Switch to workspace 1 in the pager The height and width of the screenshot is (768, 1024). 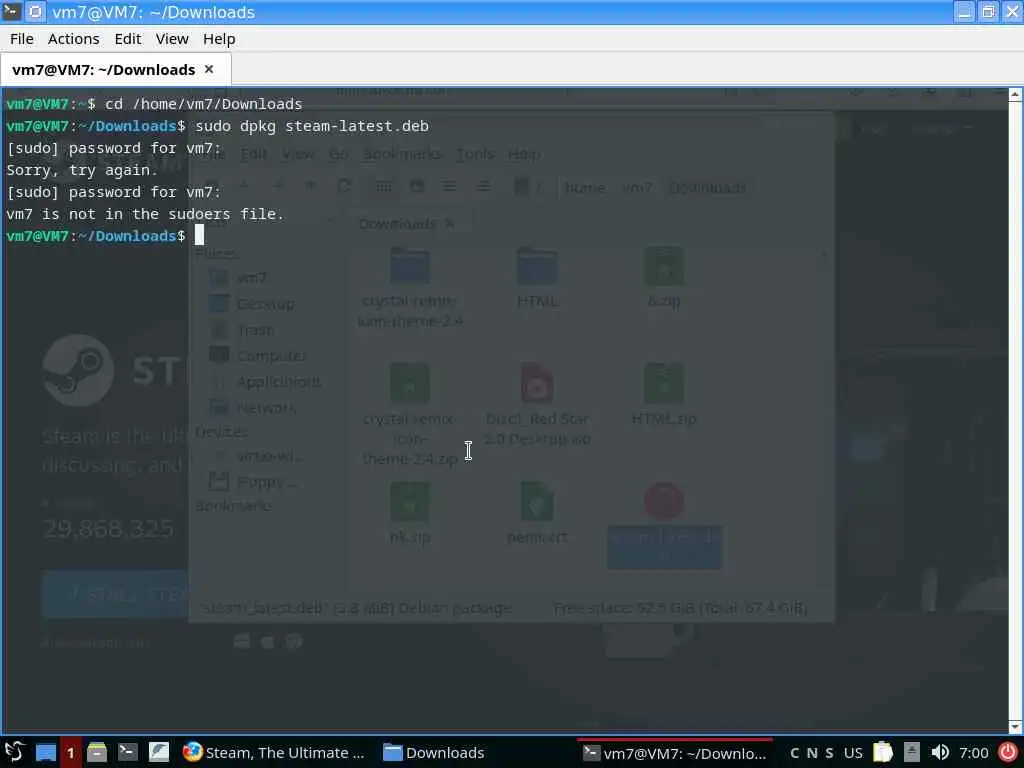[x=71, y=752]
